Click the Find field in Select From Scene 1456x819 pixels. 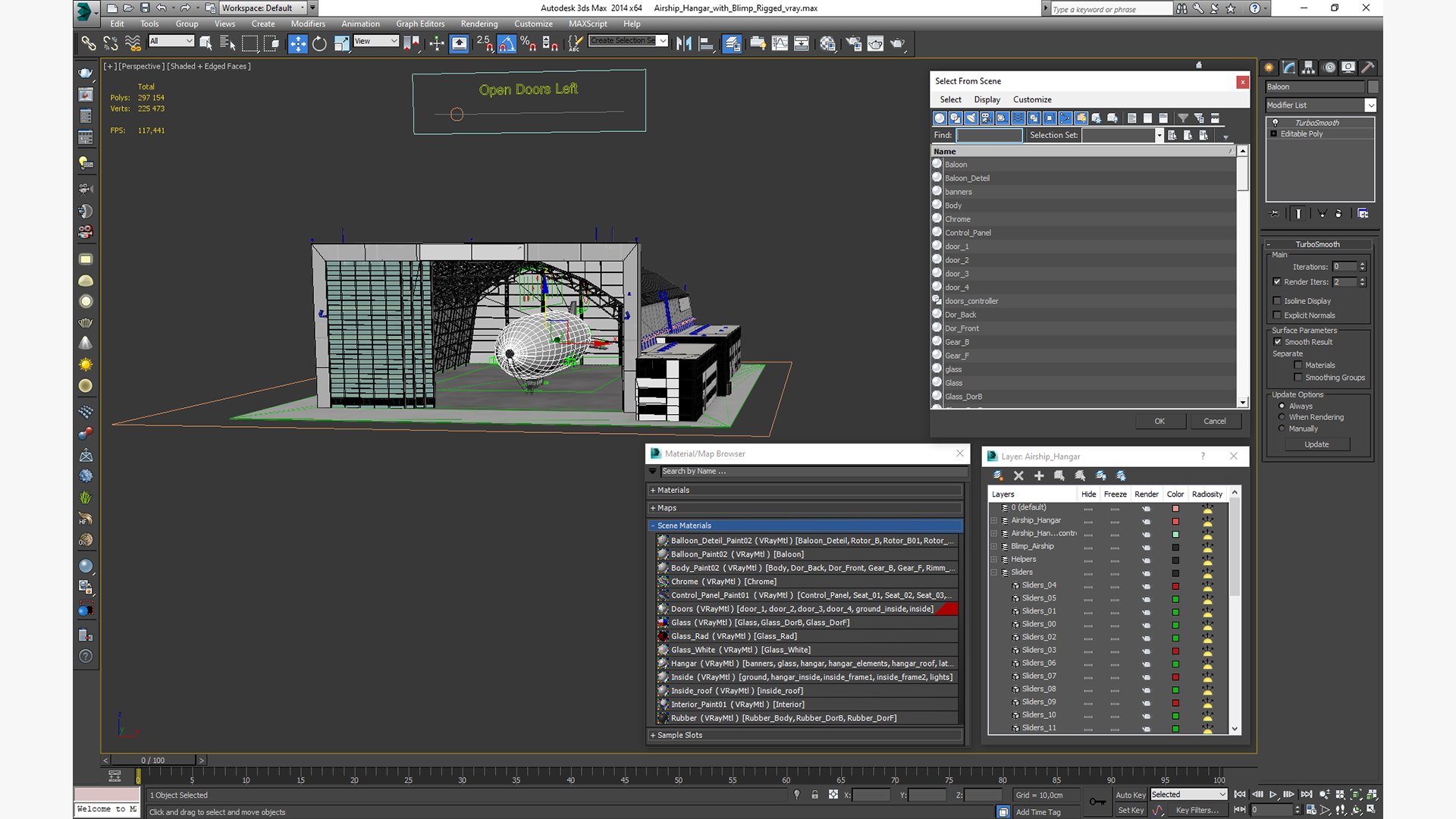[989, 135]
